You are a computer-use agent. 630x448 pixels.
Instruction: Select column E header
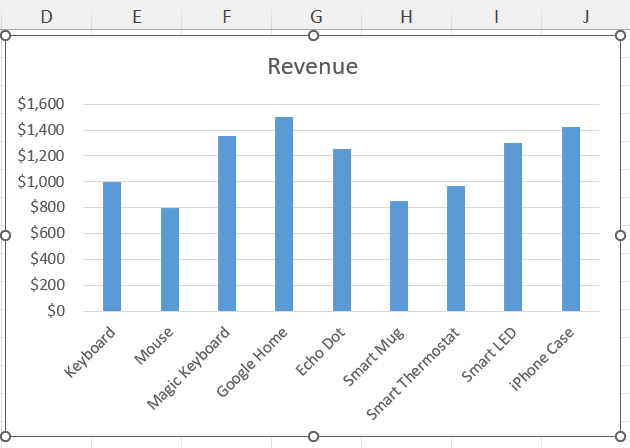(137, 16)
